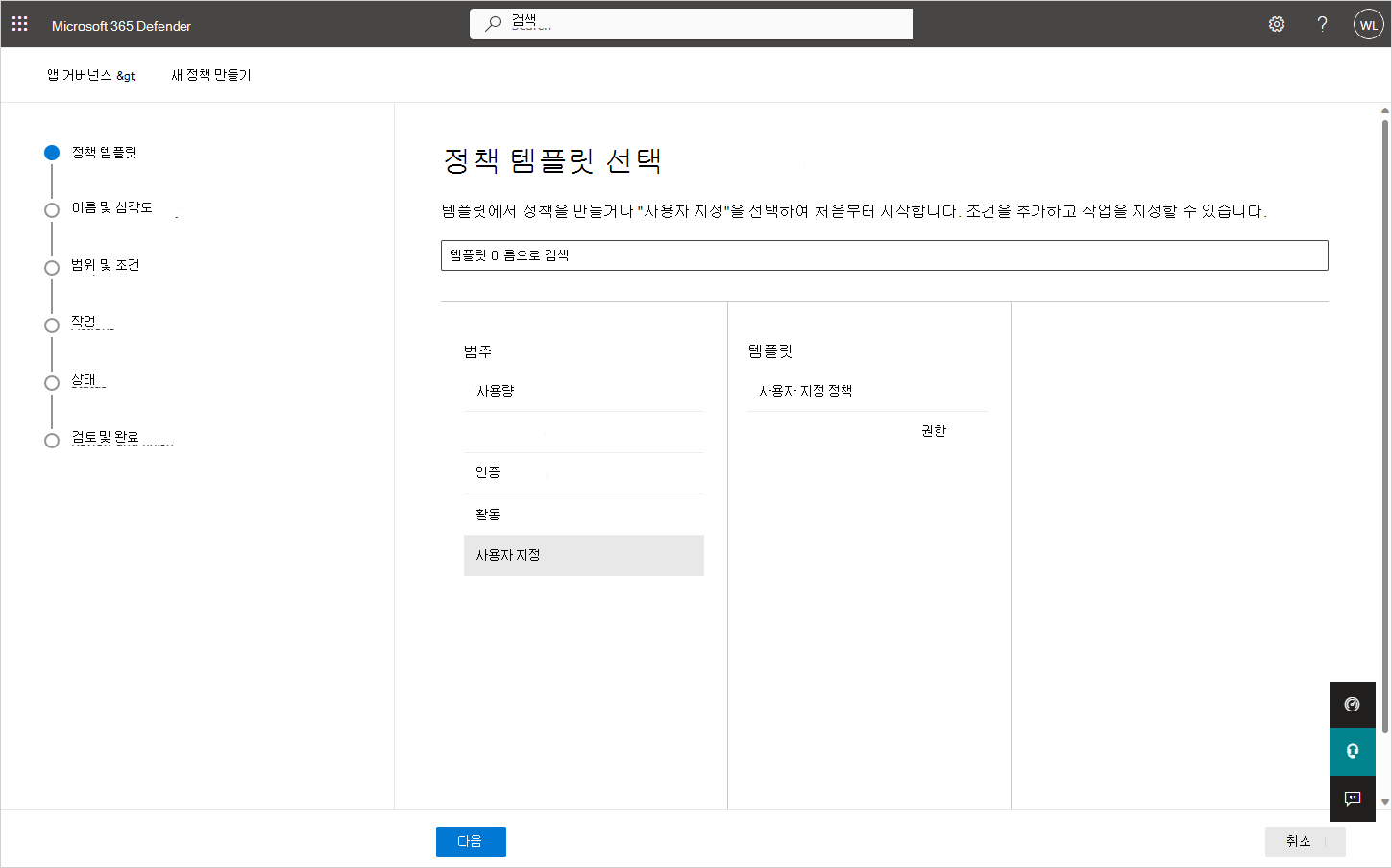Select the 상태 step
1392x868 pixels.
click(71, 381)
